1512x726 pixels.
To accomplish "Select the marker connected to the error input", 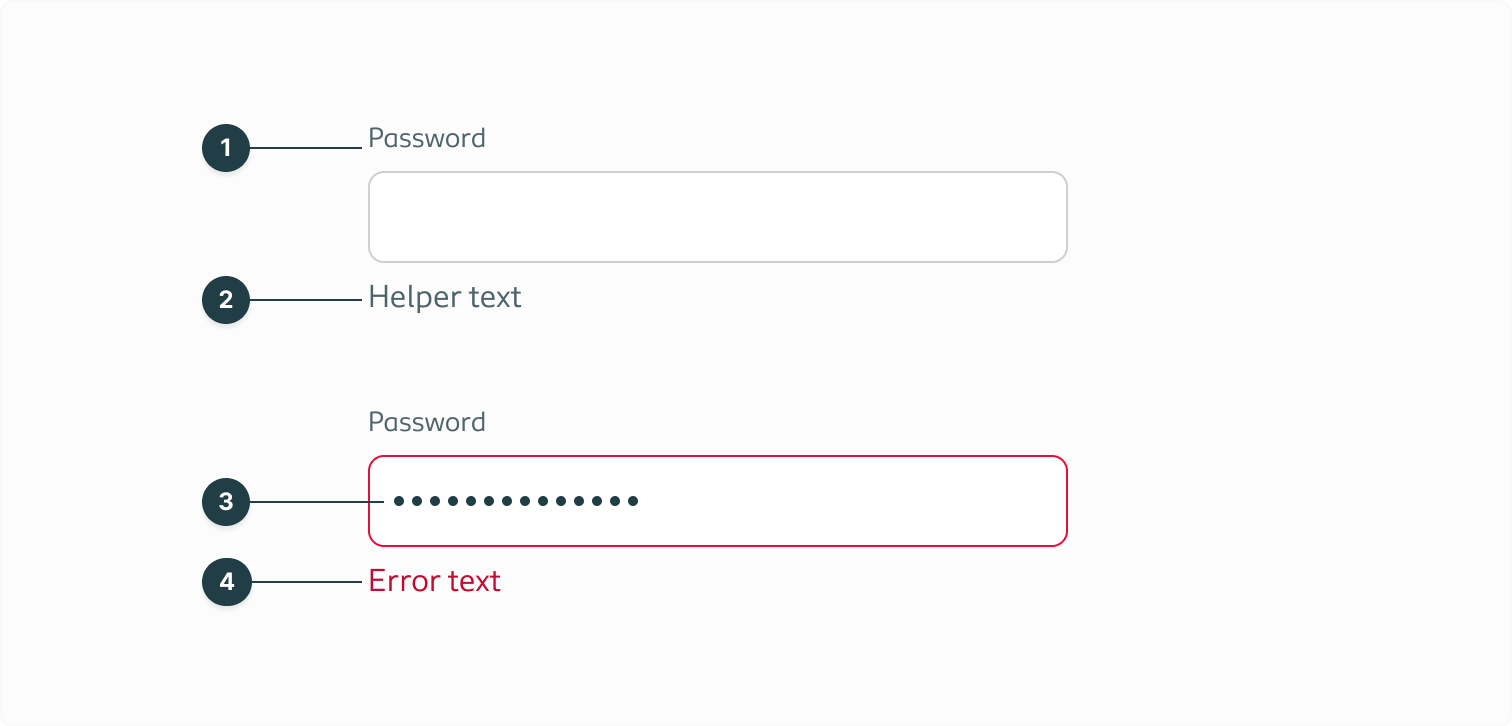I will (226, 502).
